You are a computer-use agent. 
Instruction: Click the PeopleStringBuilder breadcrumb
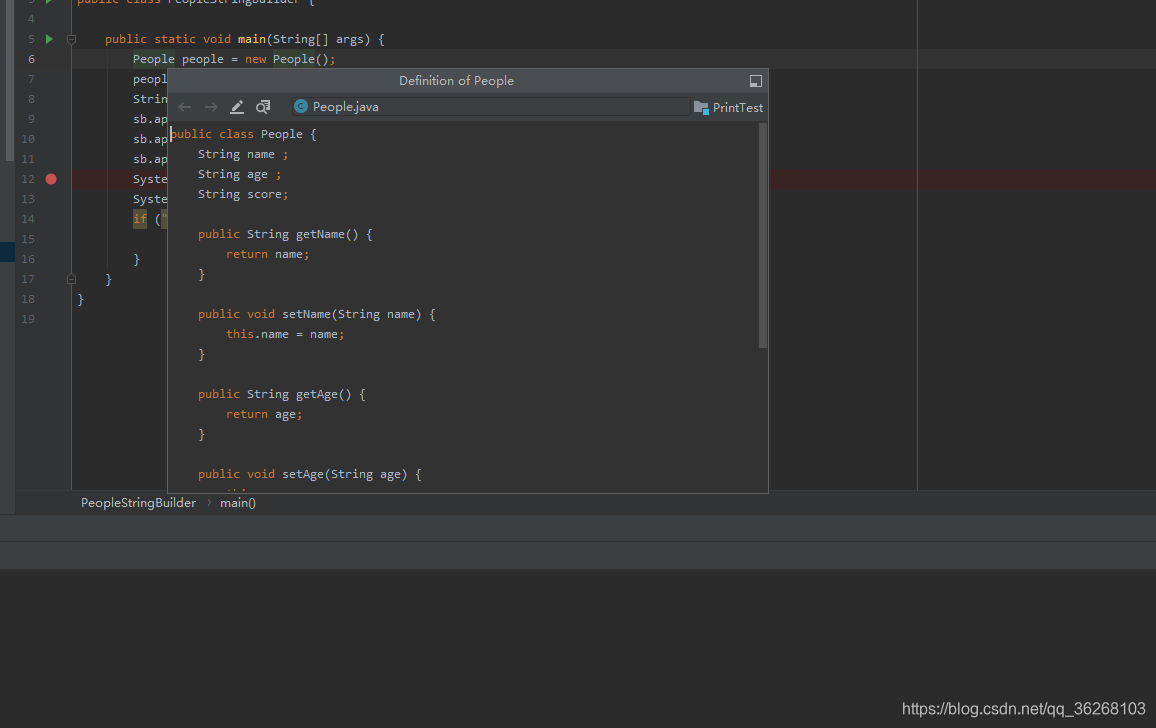pyautogui.click(x=139, y=503)
